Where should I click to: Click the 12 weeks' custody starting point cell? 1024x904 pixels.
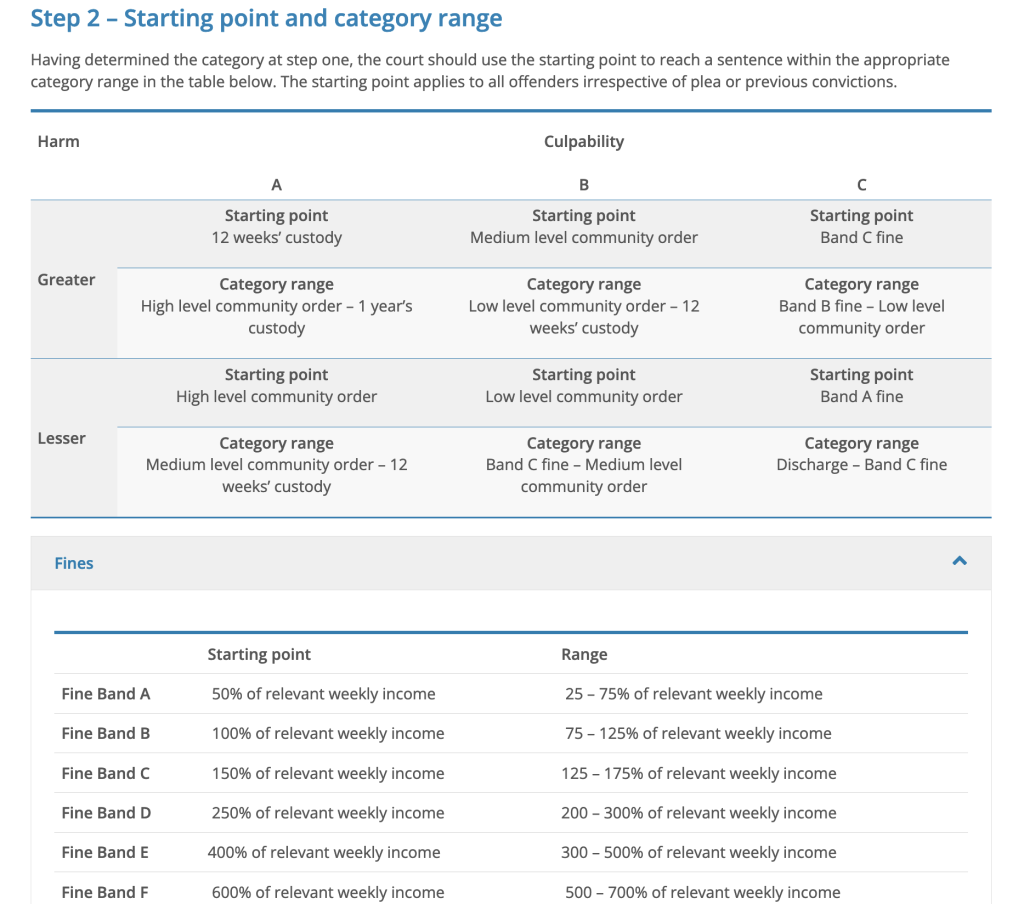point(276,237)
